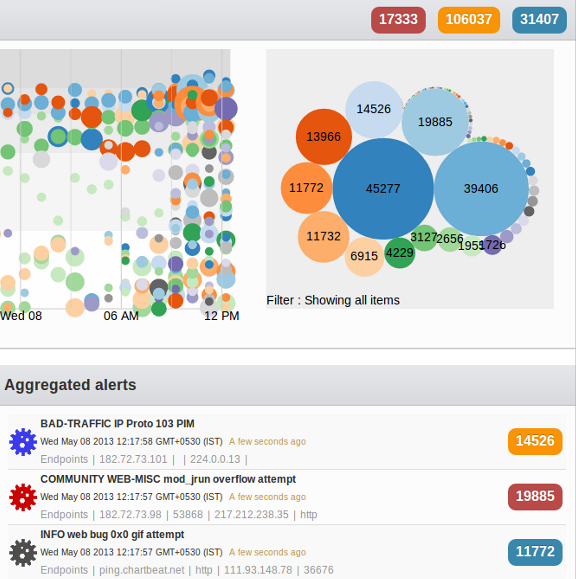Image resolution: width=576 pixels, height=579 pixels.
Task: Select the red 17333 counter badge
Action: tap(398, 20)
